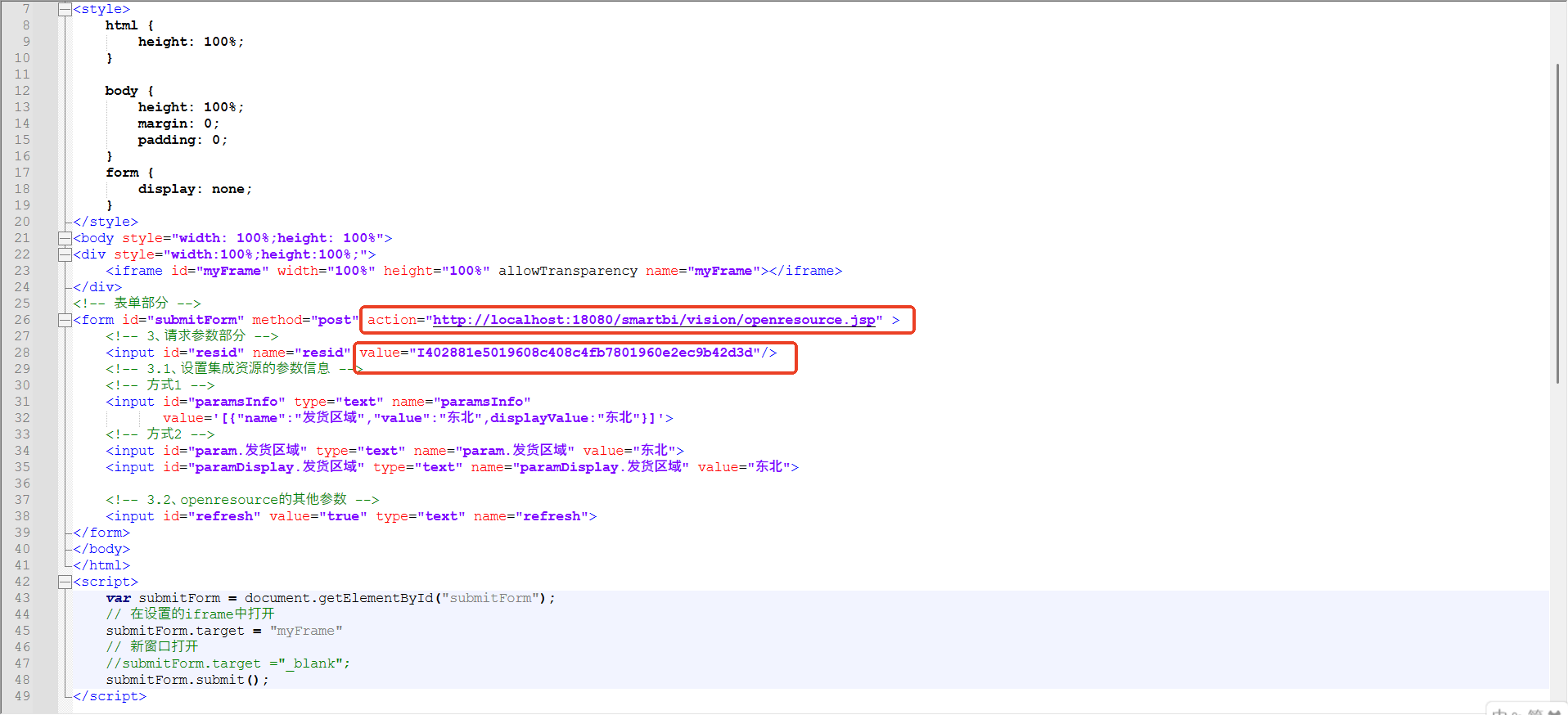The height and width of the screenshot is (715, 1568).
Task: Click the id "param.发货区域" value
Action: click(248, 451)
